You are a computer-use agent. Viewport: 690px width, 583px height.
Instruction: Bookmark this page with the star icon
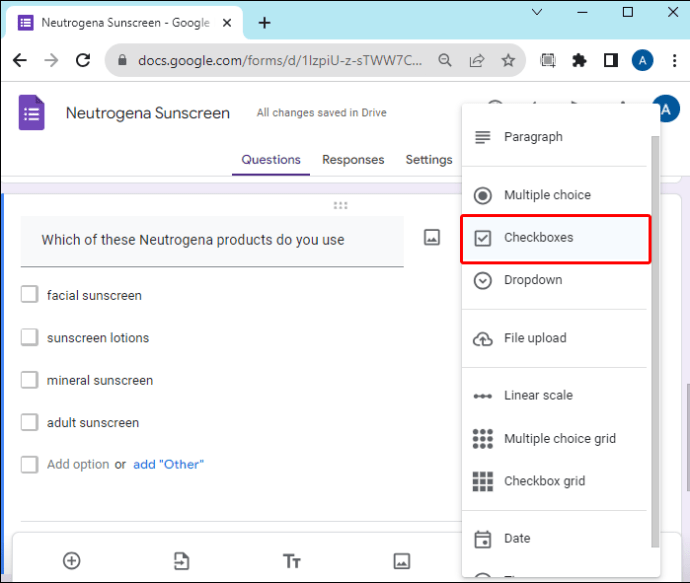point(508,60)
